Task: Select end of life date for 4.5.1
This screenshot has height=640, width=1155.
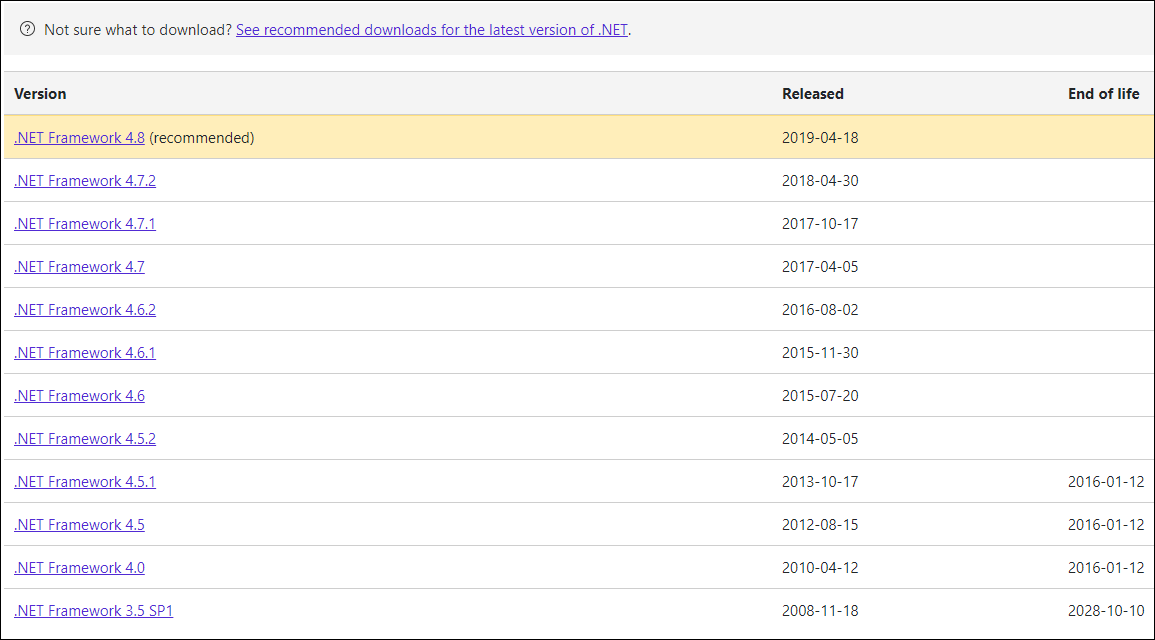Action: pyautogui.click(x=1106, y=482)
